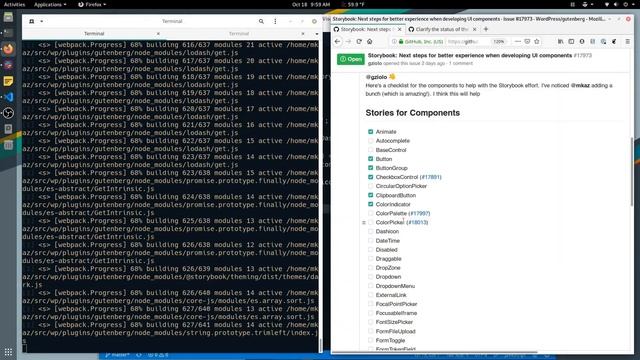640x360 pixels.
Task: Click the Firefox page vertical scrollbar
Action: pos(632,171)
